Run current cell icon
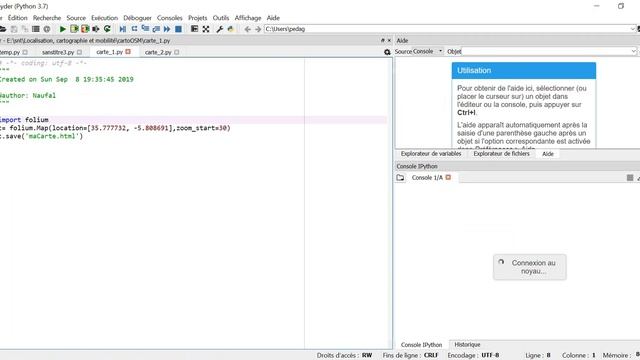 tap(74, 29)
